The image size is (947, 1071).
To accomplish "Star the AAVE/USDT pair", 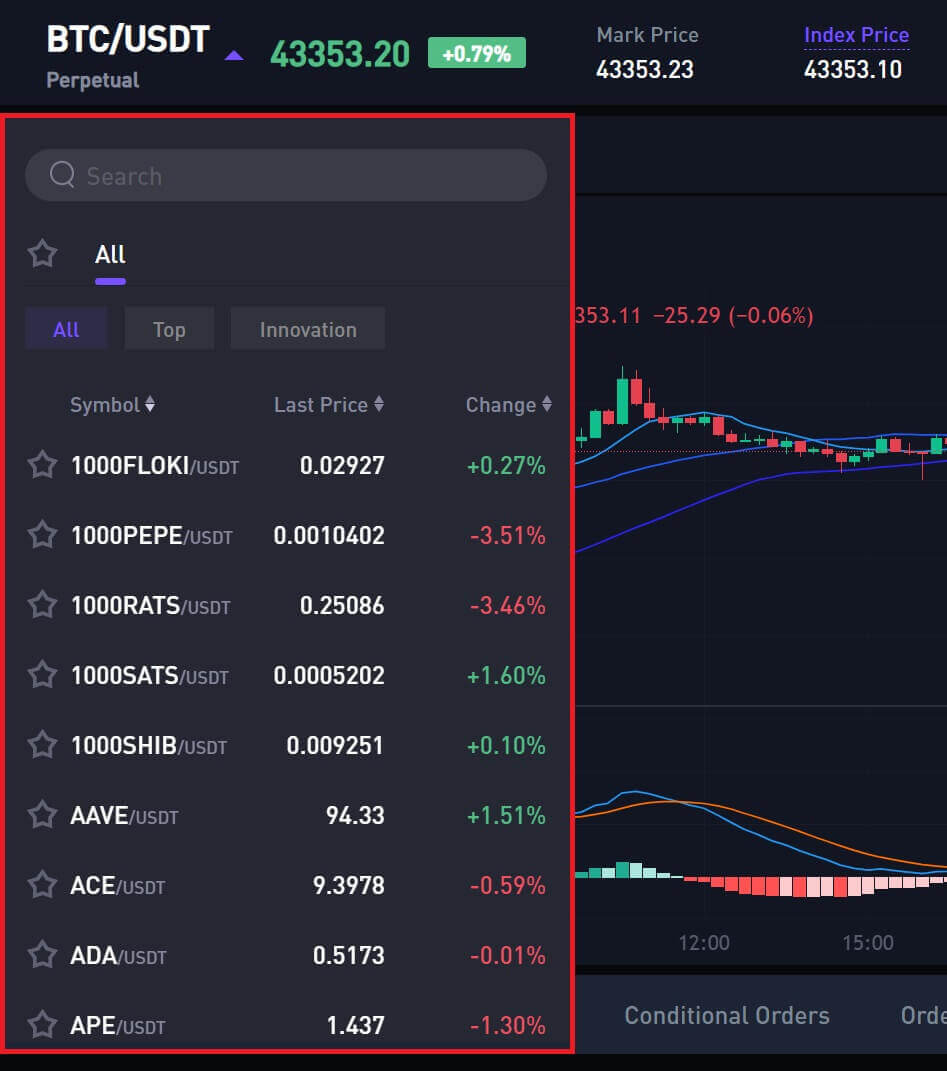I will pos(42,815).
